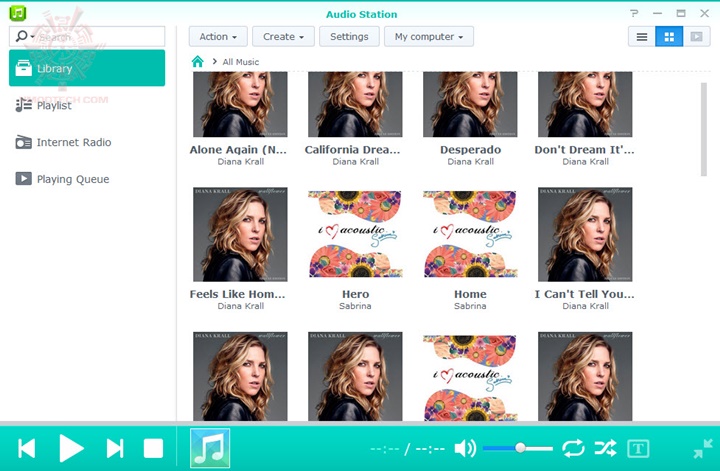Click Sabrina artist under Home

pyautogui.click(x=470, y=306)
